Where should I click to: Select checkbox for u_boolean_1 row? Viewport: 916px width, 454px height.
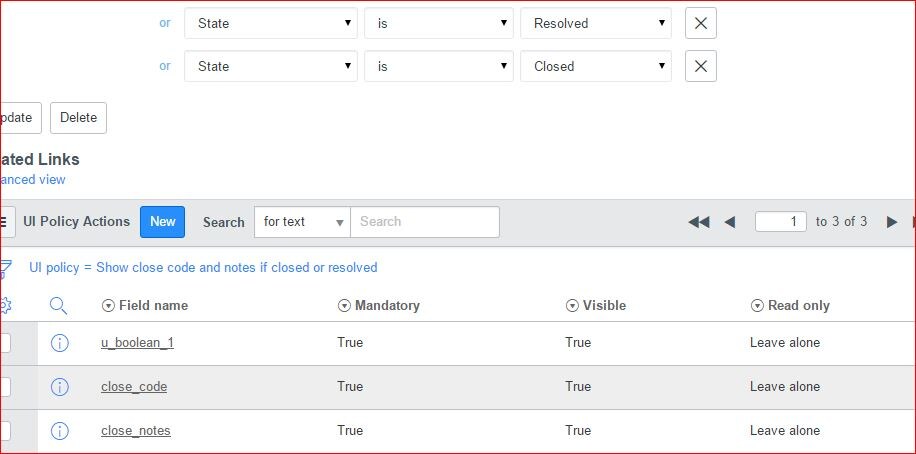(4, 343)
